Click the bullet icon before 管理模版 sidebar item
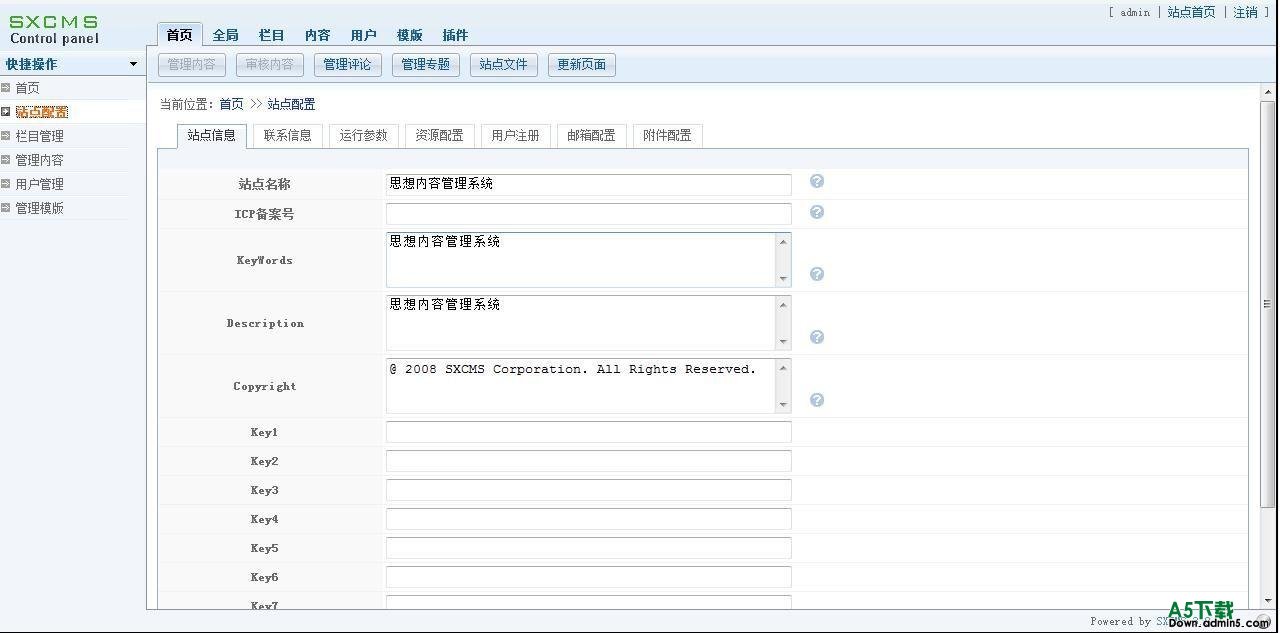1280x633 pixels. coord(5,208)
